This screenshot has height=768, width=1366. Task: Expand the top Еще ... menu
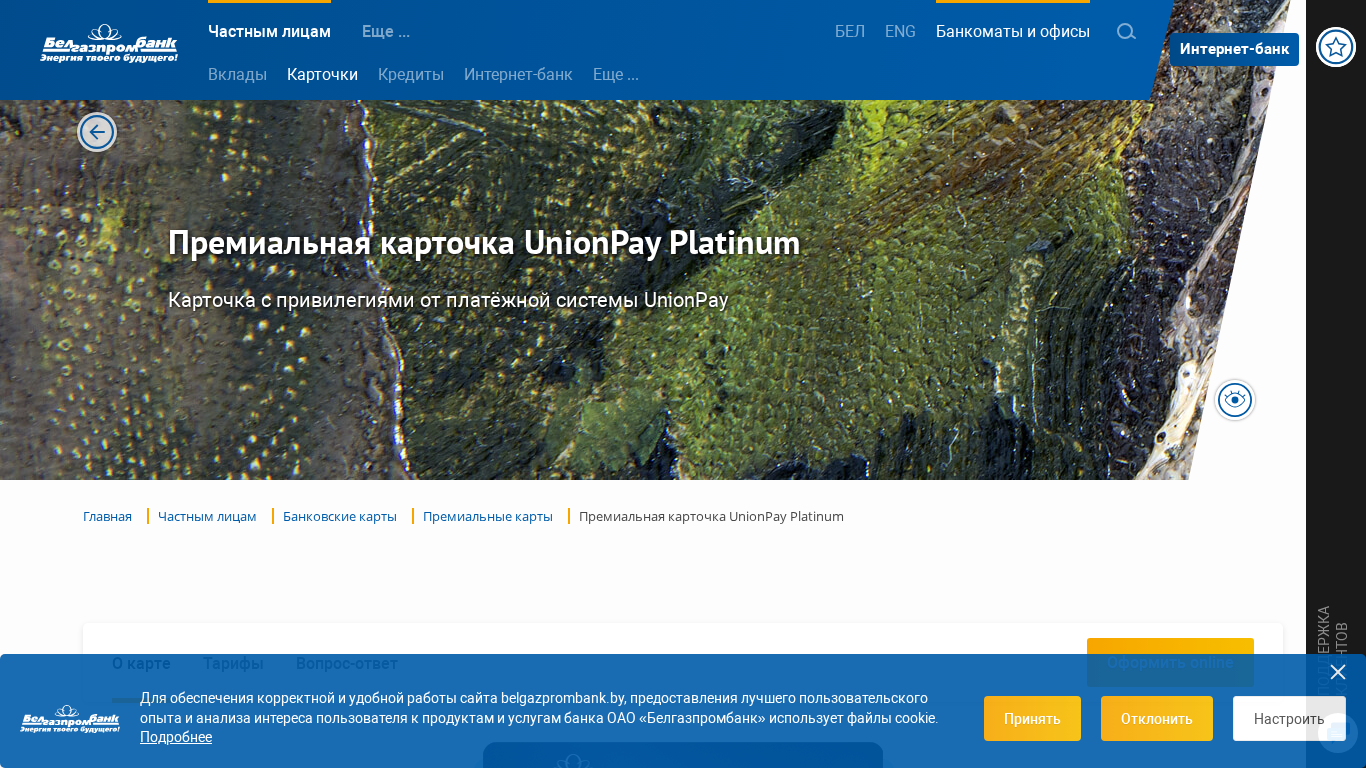click(386, 31)
